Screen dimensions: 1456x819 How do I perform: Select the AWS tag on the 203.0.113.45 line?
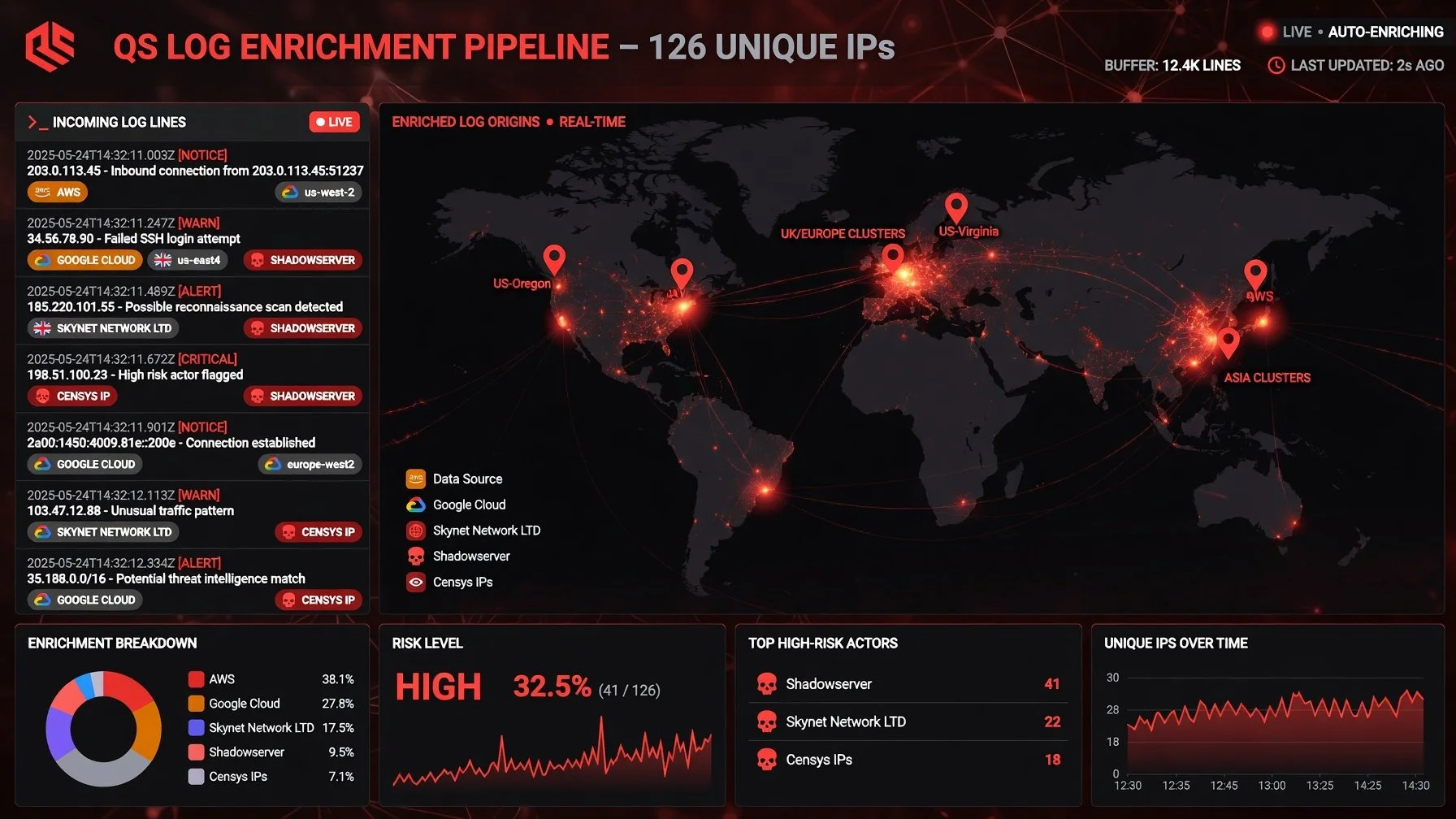pyautogui.click(x=58, y=193)
